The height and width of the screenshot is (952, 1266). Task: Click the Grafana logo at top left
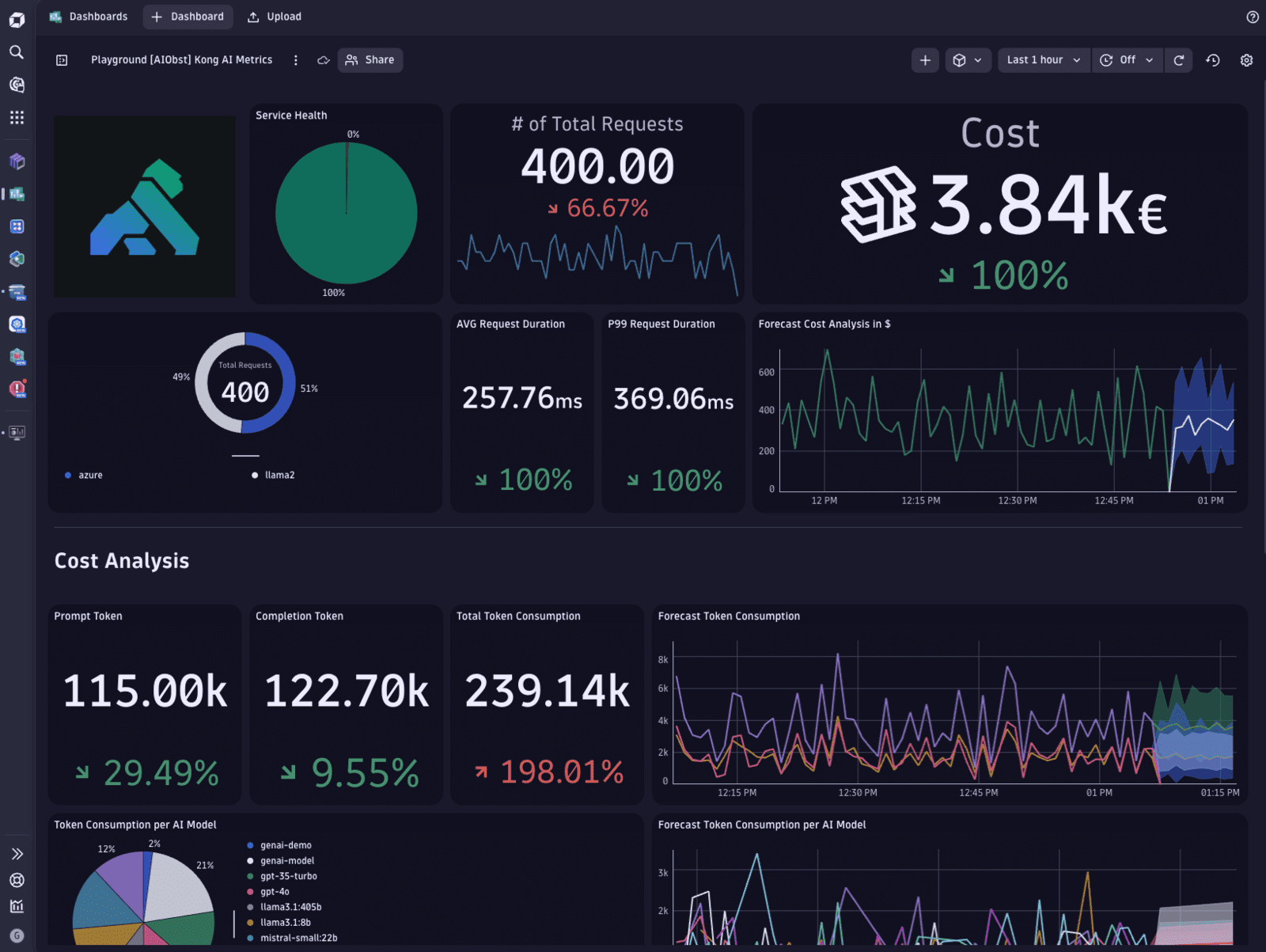pyautogui.click(x=17, y=17)
